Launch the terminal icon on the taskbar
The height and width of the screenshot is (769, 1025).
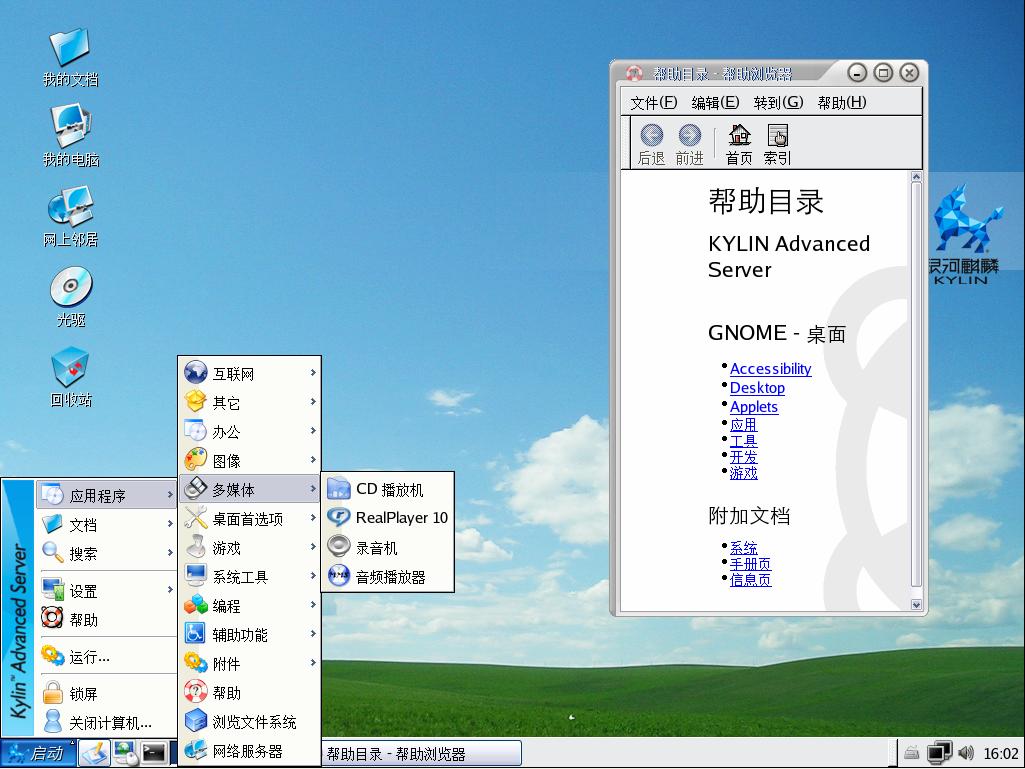(x=153, y=754)
